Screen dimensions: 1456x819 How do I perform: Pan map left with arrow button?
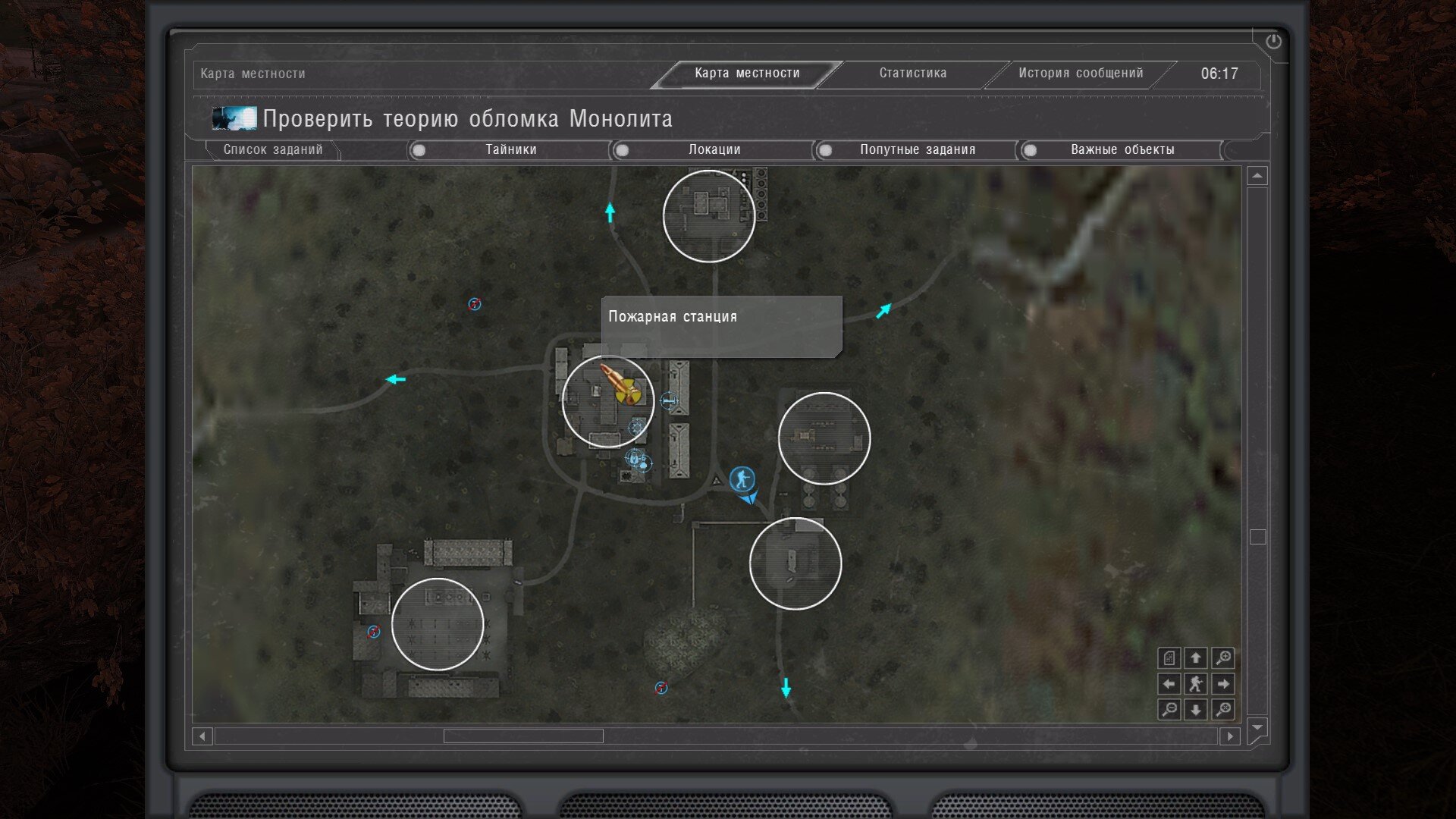tap(1169, 684)
